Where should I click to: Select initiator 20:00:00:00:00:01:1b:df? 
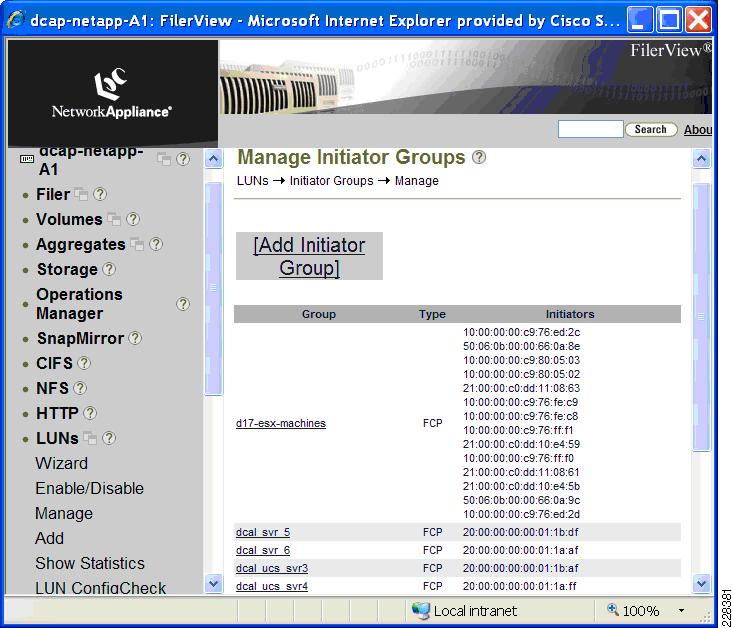521,532
